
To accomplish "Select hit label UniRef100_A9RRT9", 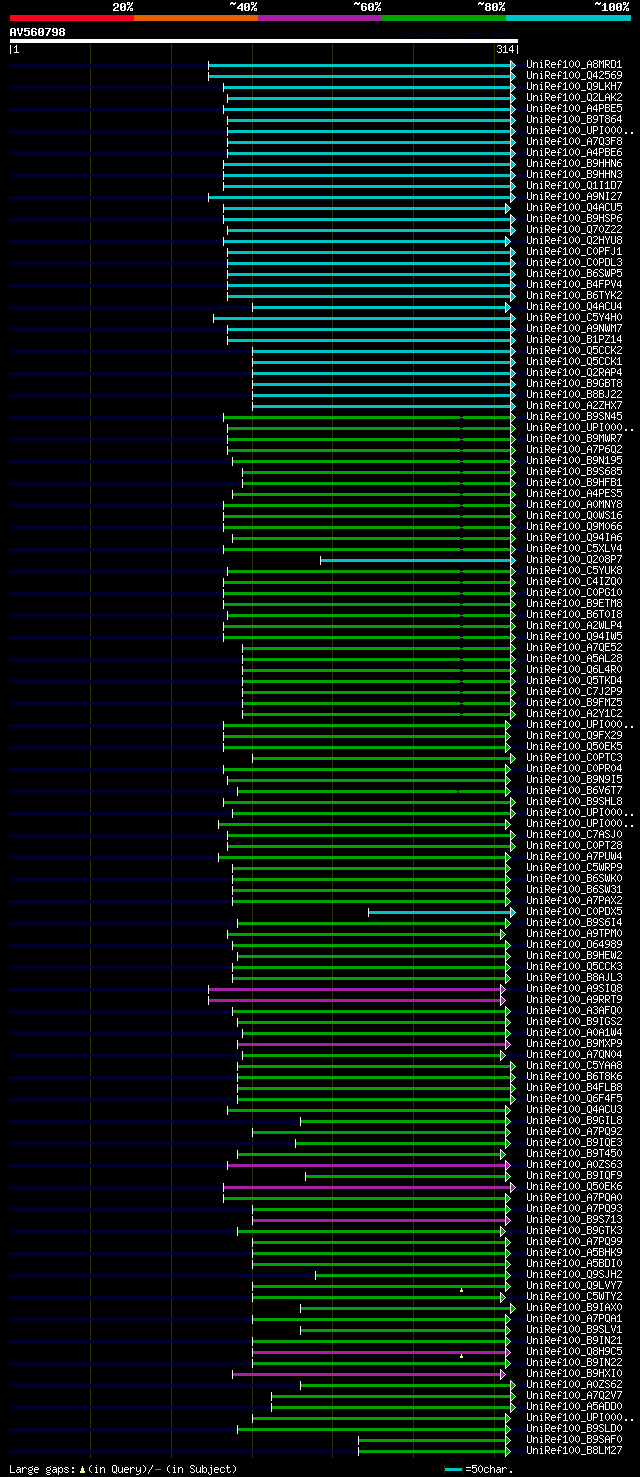I will tap(574, 999).
